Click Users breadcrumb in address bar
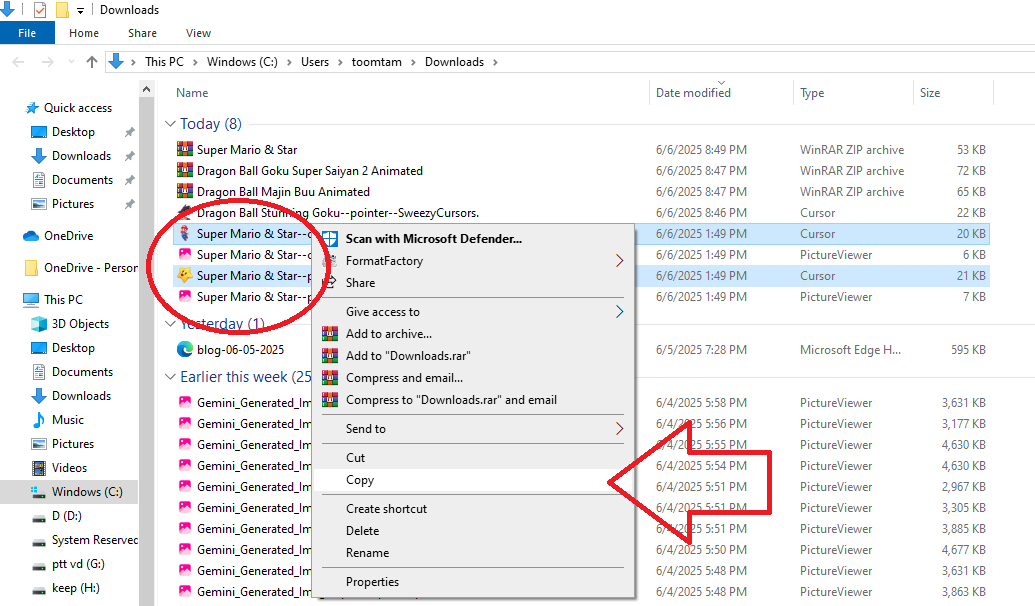Screen dimensions: 1035x606 pos(315,62)
